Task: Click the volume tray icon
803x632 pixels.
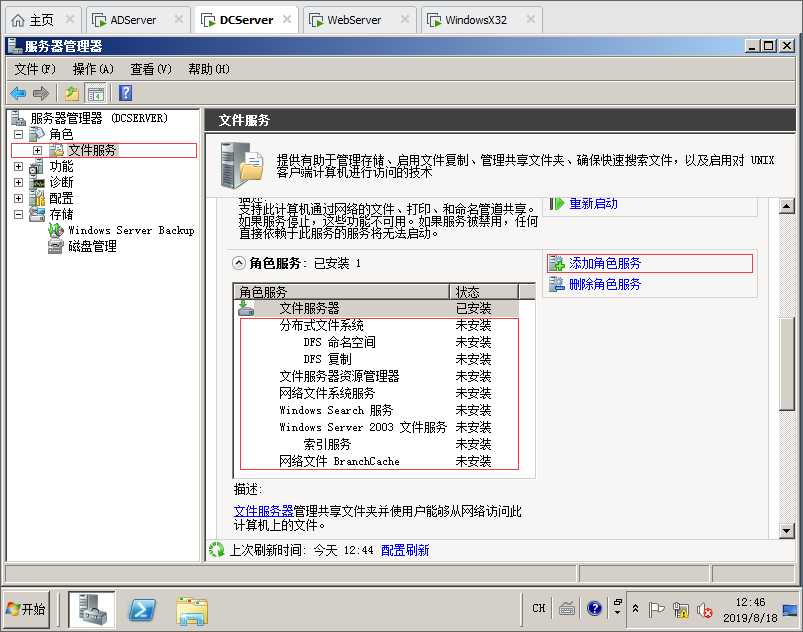Action: point(704,610)
